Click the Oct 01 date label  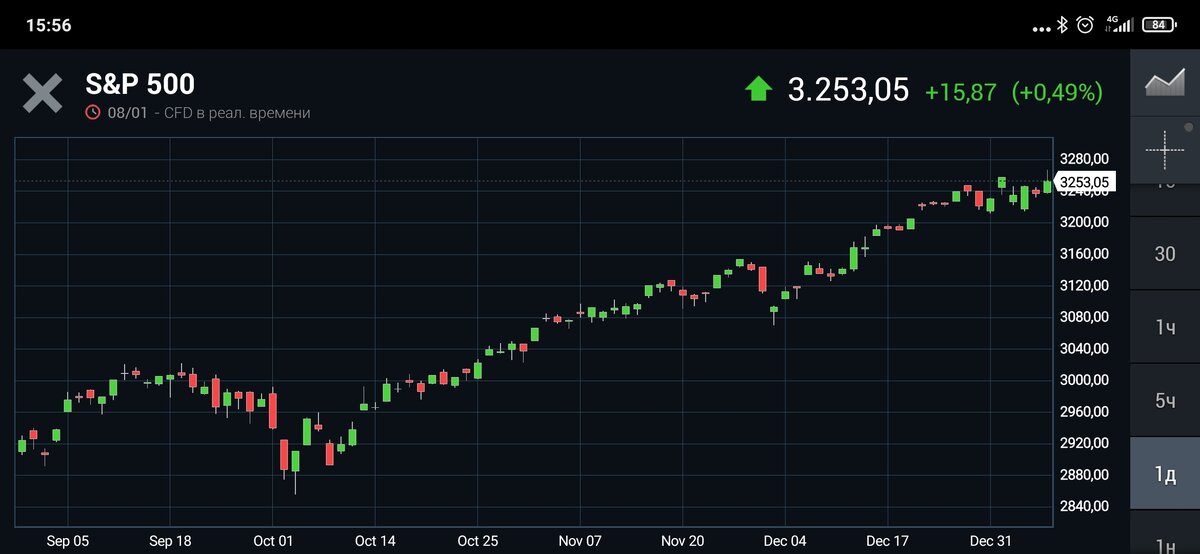point(273,540)
